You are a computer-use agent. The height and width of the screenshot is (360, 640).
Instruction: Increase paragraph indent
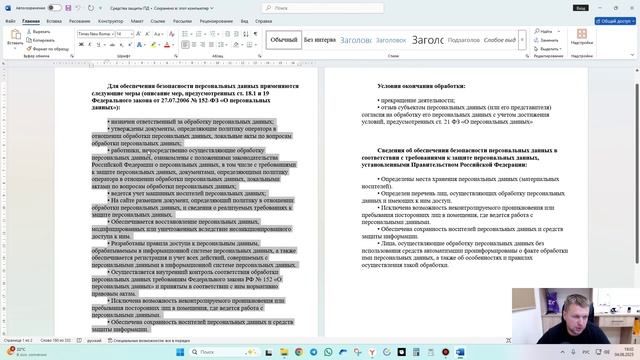click(236, 34)
